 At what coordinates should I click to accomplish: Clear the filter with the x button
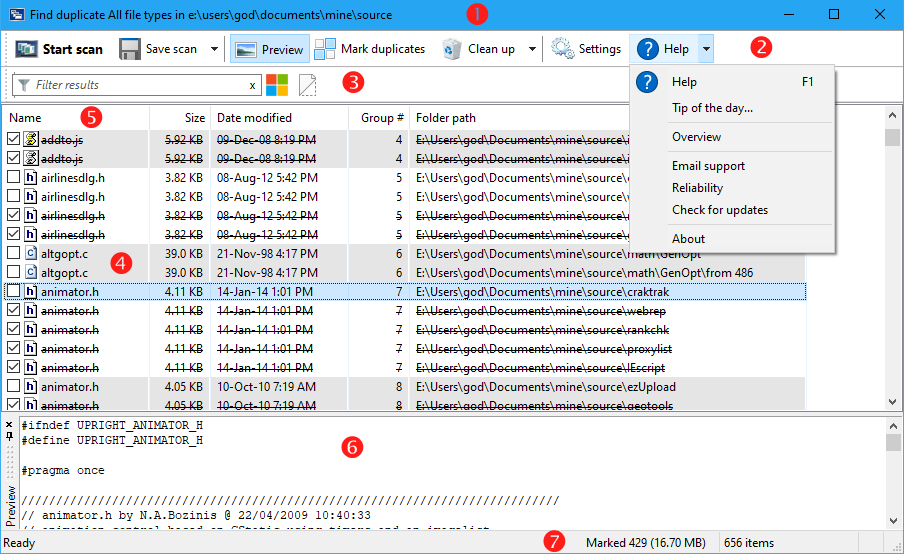pyautogui.click(x=252, y=86)
